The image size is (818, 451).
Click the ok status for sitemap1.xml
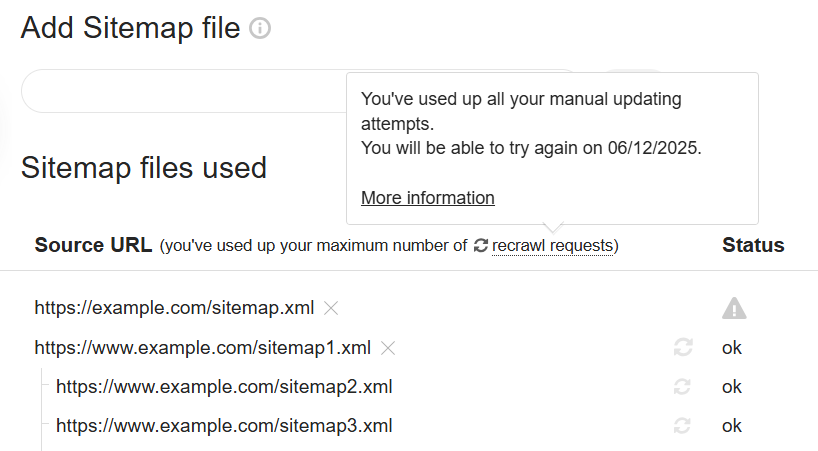pos(732,348)
